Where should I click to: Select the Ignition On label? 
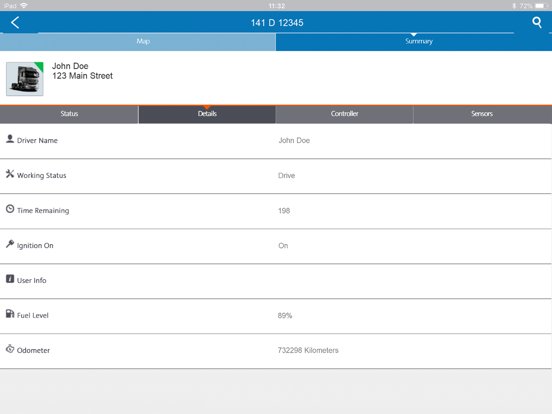point(35,246)
